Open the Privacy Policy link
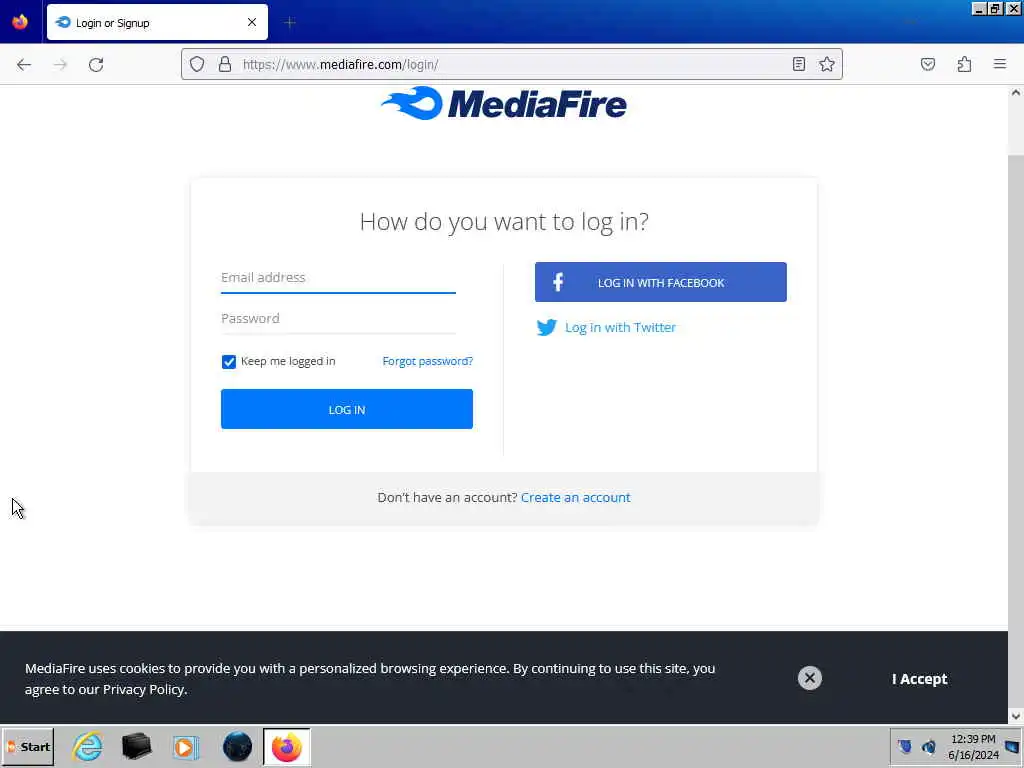The width and height of the screenshot is (1024, 768). coord(144,690)
